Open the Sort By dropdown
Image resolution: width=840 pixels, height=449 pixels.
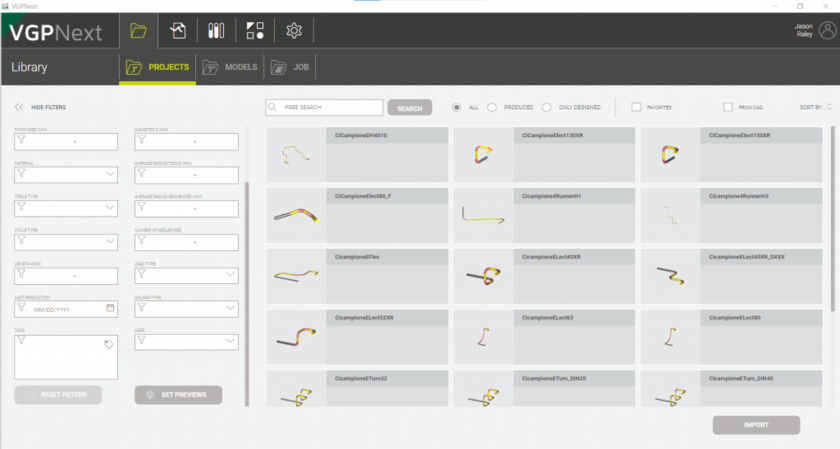tap(814, 107)
